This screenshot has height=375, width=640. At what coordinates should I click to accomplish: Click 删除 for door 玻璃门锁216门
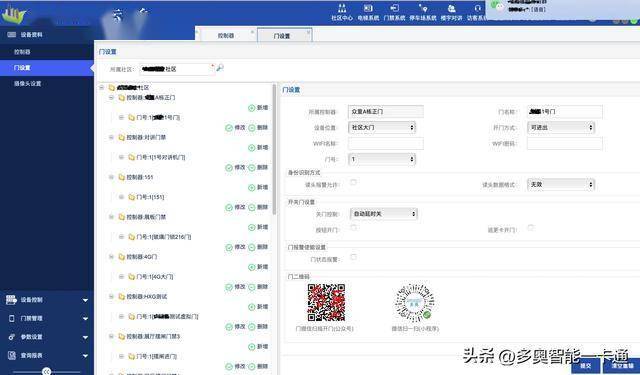pyautogui.click(x=258, y=247)
